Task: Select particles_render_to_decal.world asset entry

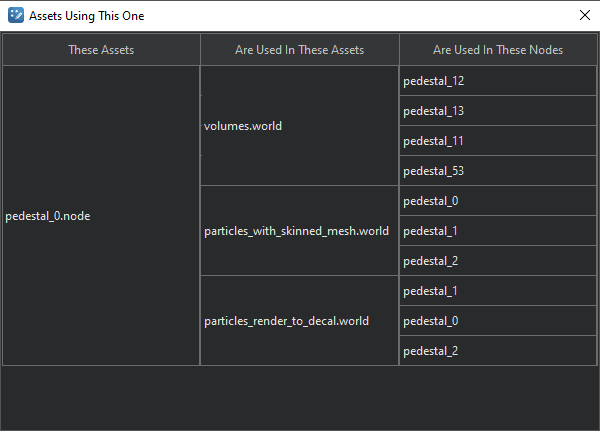Action: tap(286, 321)
